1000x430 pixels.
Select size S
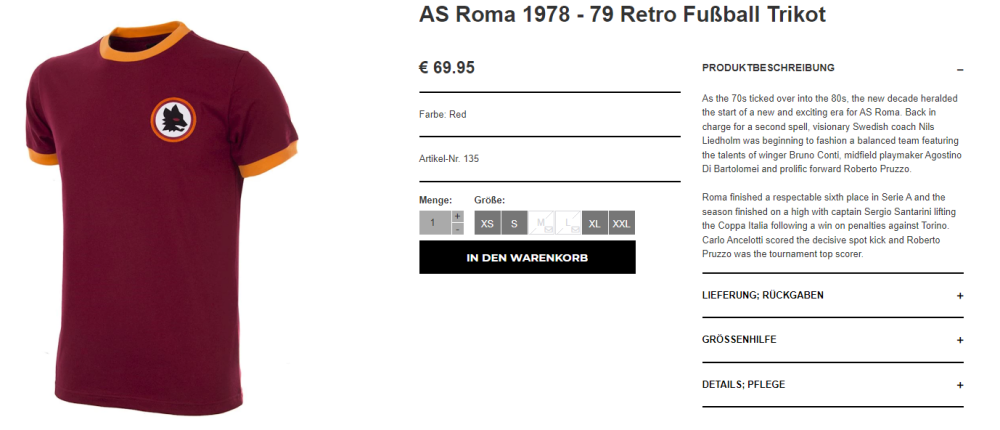click(514, 223)
